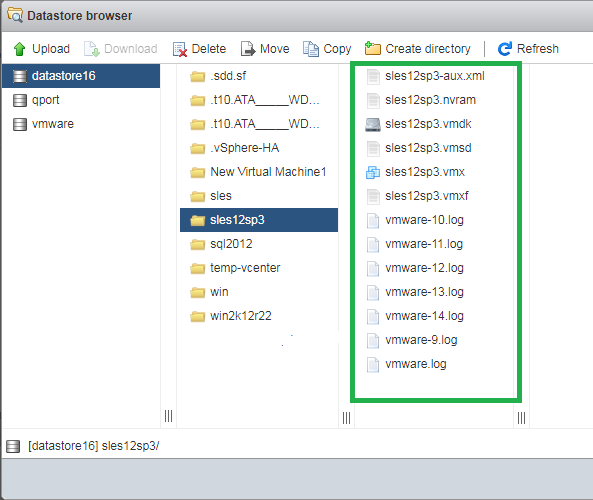Click the column divider handle after datastore list
The height and width of the screenshot is (500, 593).
tap(168, 416)
